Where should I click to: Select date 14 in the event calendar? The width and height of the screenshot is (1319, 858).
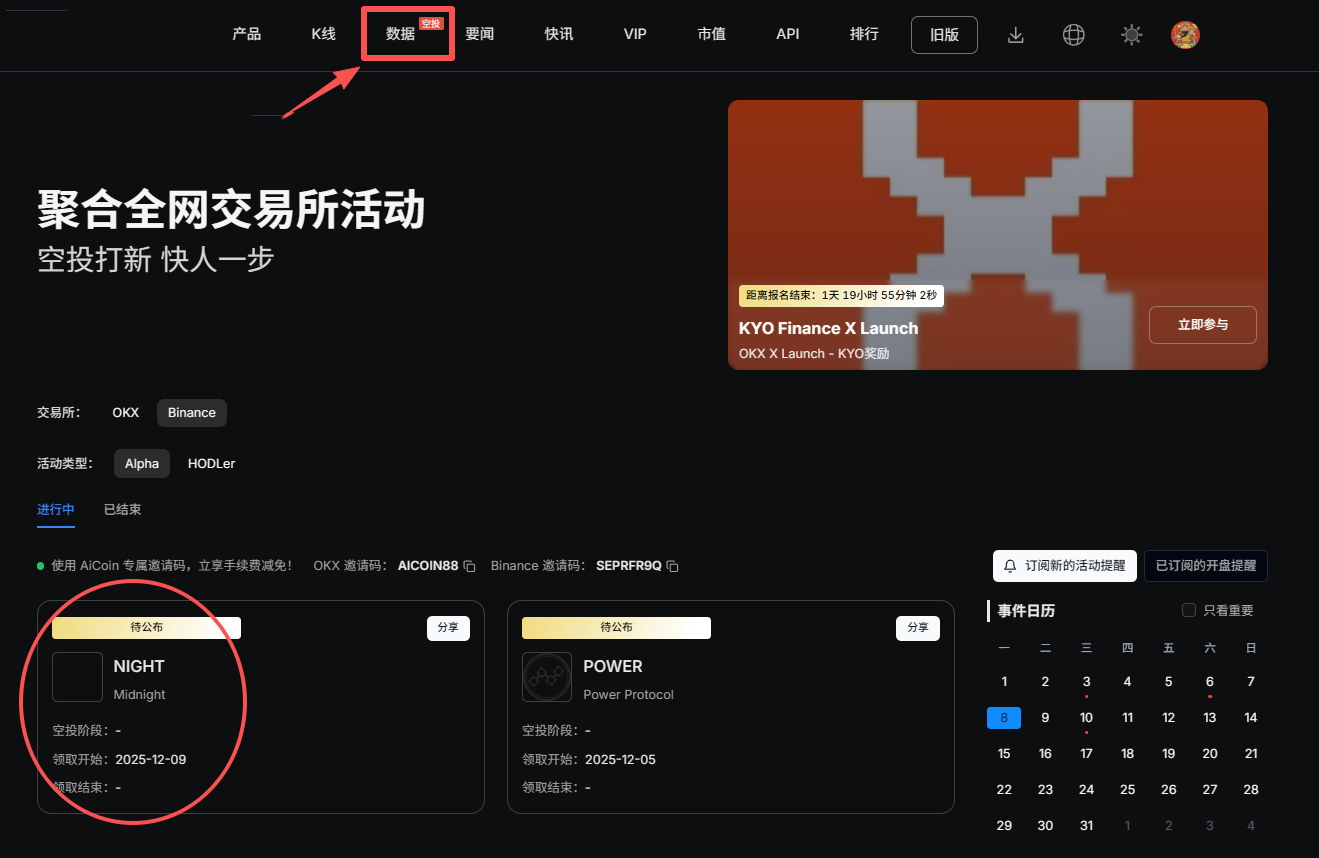point(1251,718)
